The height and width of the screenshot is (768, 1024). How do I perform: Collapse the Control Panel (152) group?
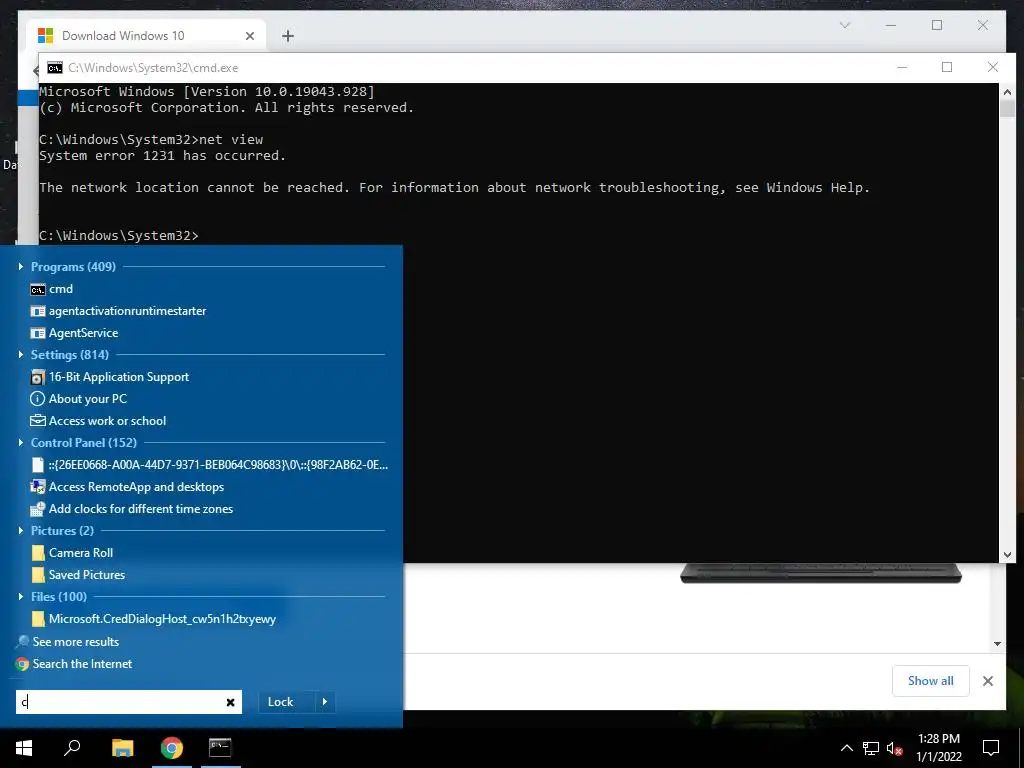coord(21,443)
